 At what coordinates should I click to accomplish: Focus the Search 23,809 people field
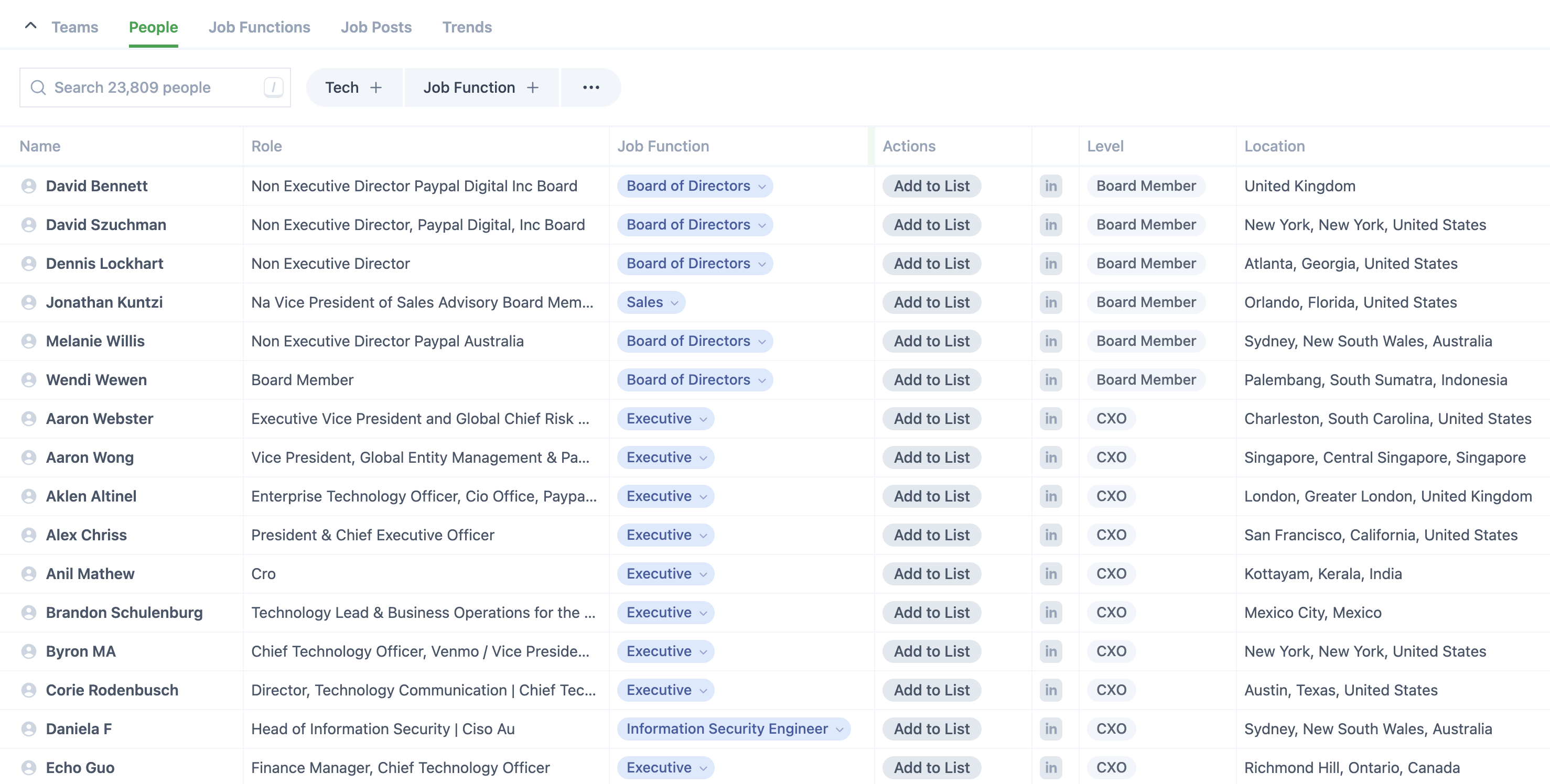pyautogui.click(x=155, y=87)
